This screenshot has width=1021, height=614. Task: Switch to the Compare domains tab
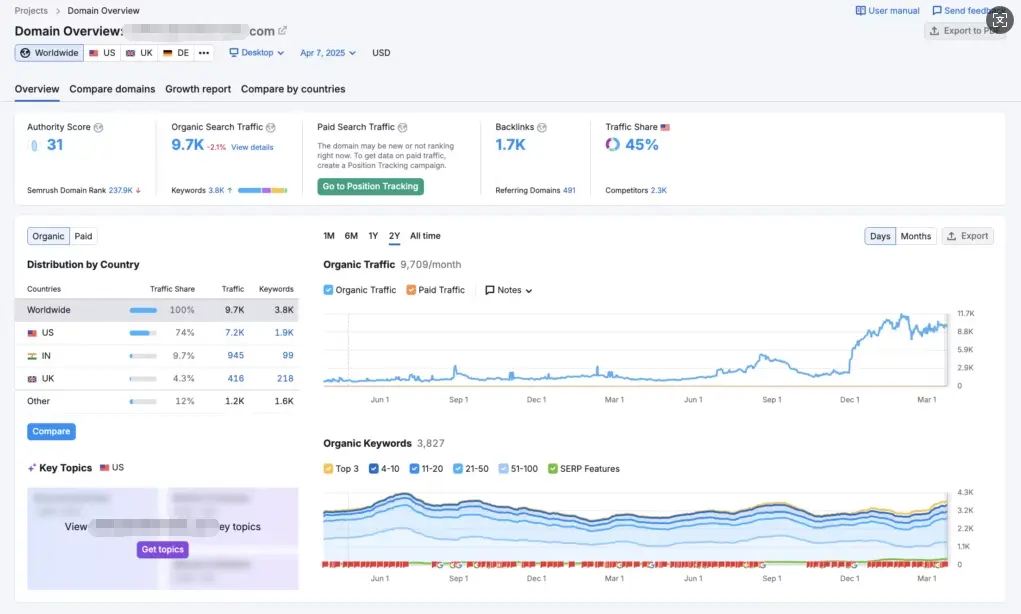(112, 89)
